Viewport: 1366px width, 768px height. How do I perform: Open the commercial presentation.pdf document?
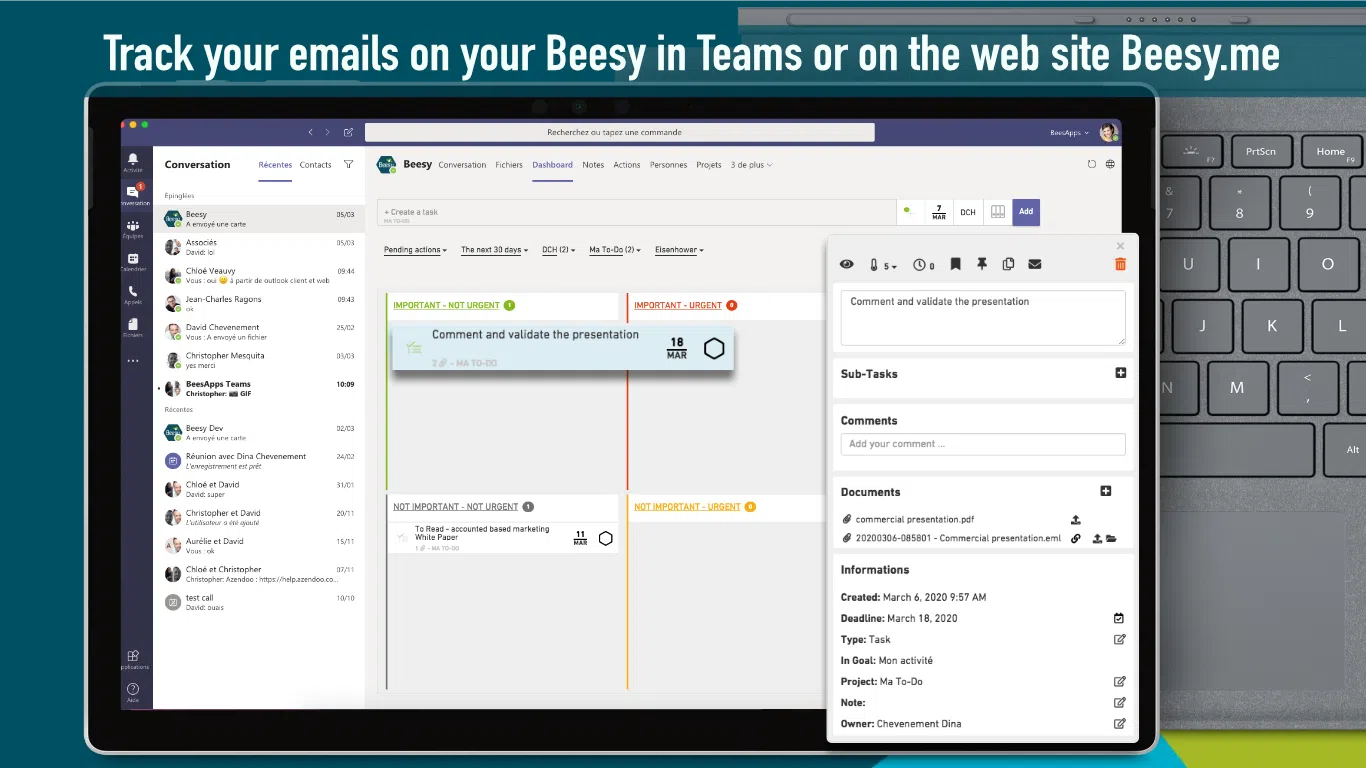(914, 520)
